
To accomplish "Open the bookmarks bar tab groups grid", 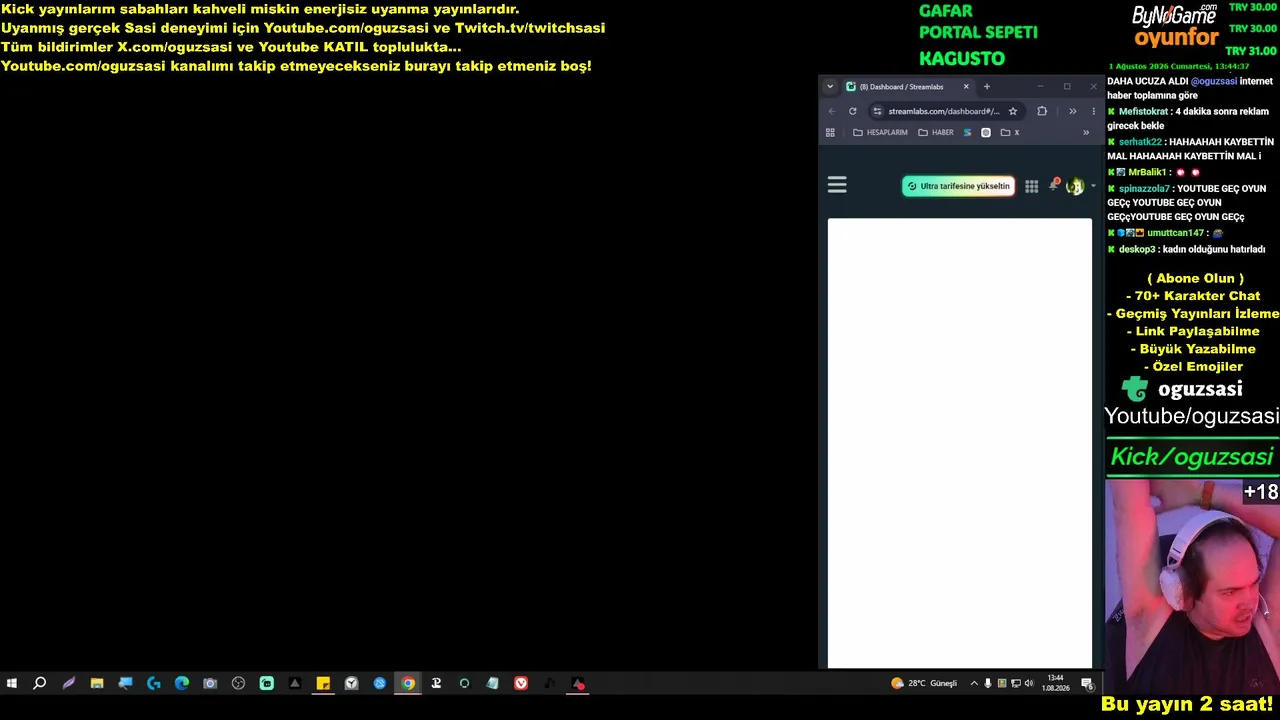I will point(830,132).
